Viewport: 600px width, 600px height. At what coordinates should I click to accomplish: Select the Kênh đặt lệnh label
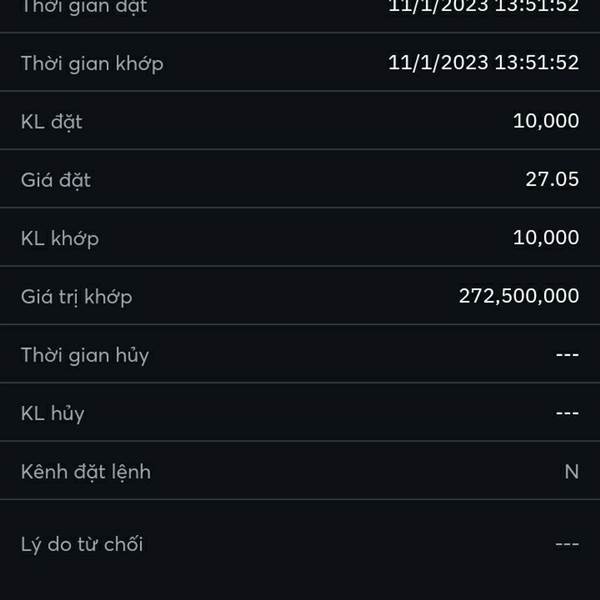(86, 472)
